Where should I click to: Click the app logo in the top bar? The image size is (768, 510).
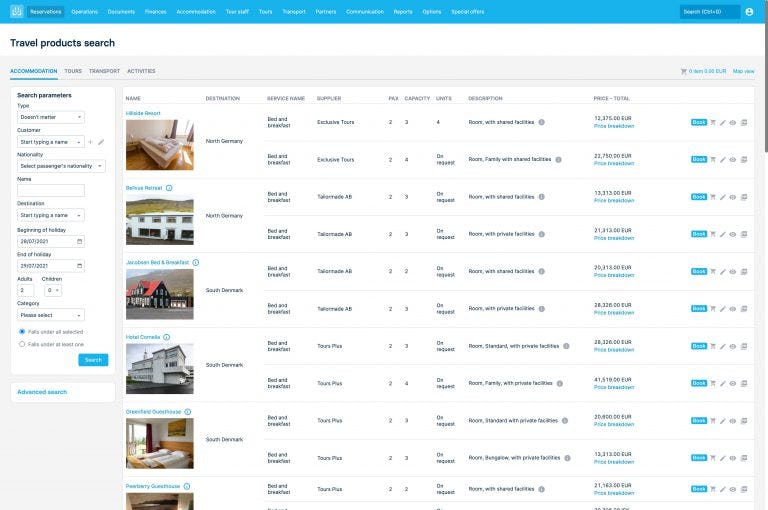(x=17, y=11)
